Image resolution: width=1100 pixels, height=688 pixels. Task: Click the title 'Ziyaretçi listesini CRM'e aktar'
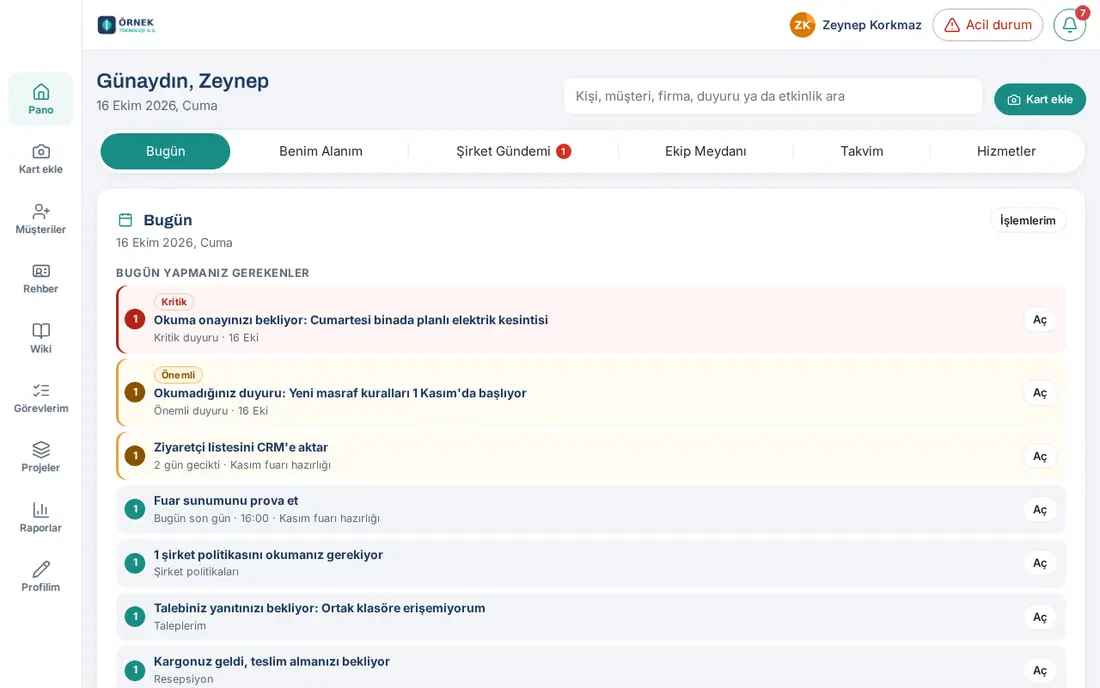(x=241, y=447)
